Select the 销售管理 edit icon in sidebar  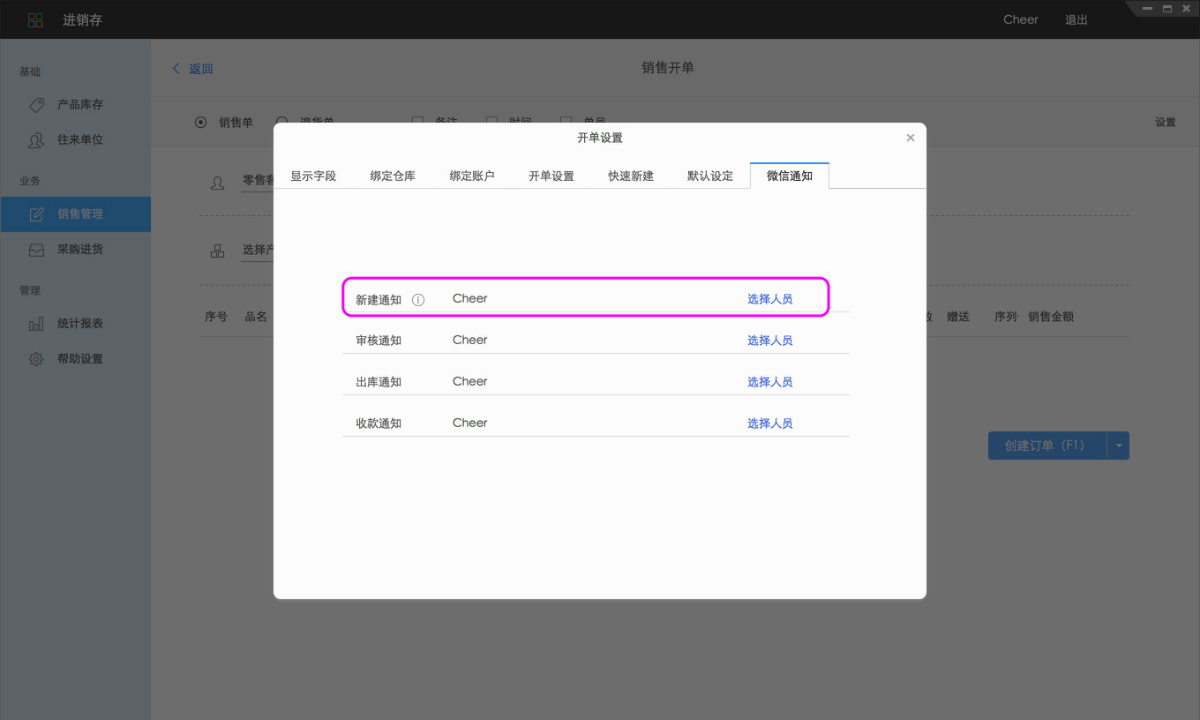click(36, 214)
